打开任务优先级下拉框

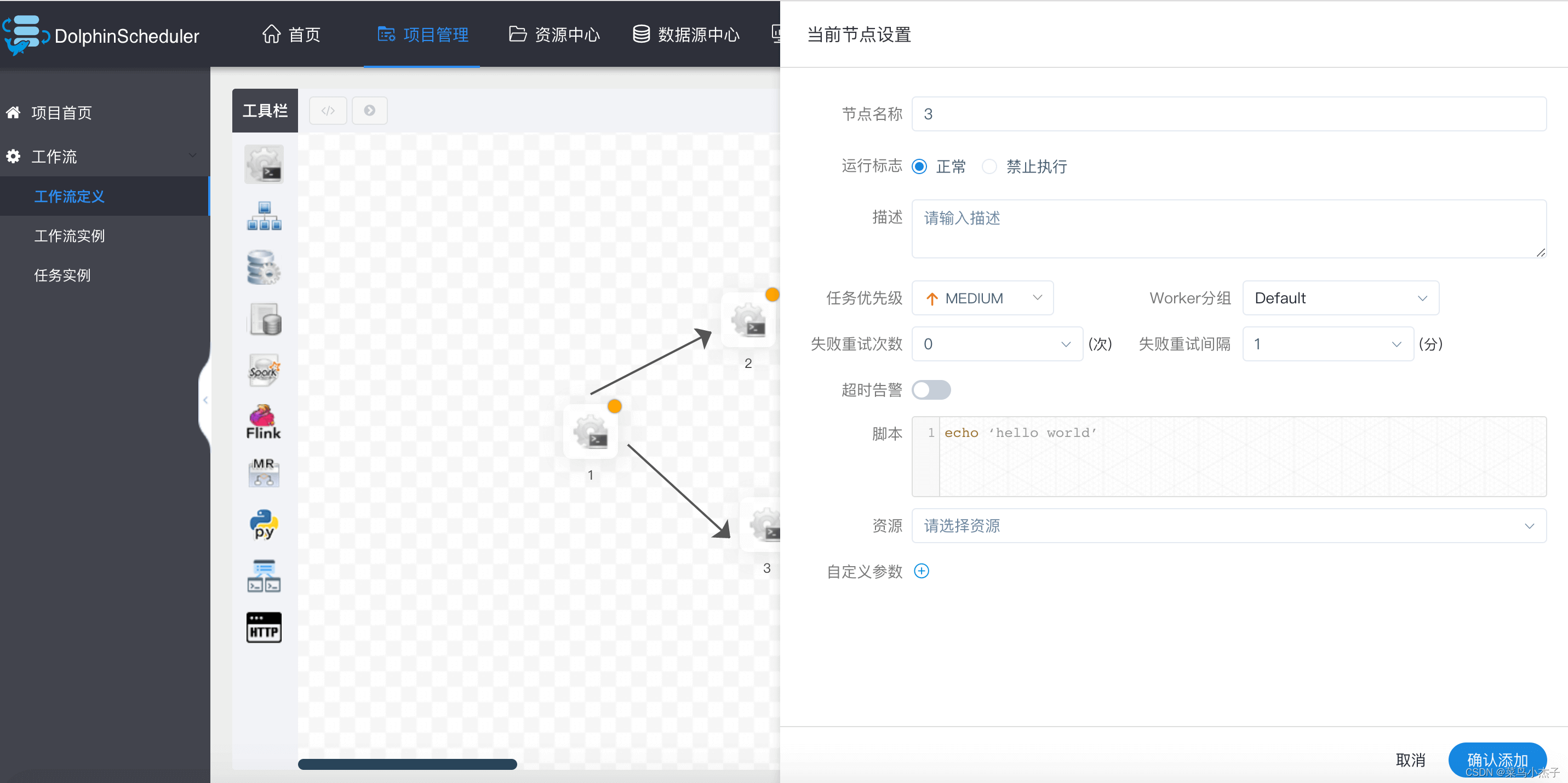tap(982, 297)
